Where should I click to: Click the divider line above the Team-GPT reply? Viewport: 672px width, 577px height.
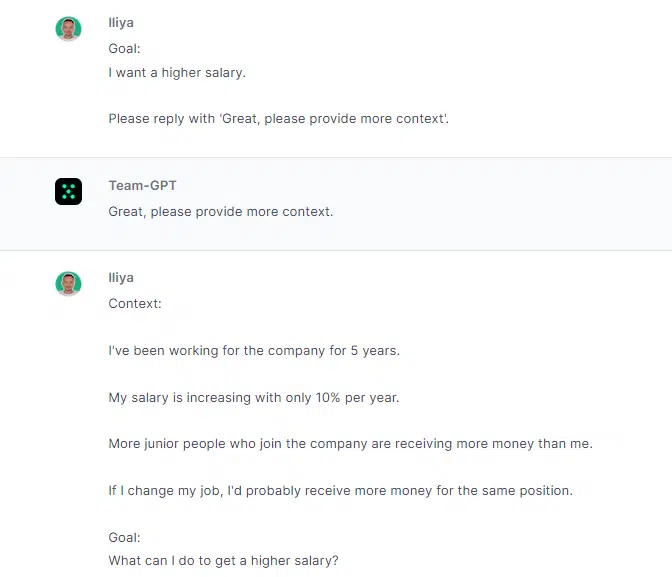pos(336,157)
